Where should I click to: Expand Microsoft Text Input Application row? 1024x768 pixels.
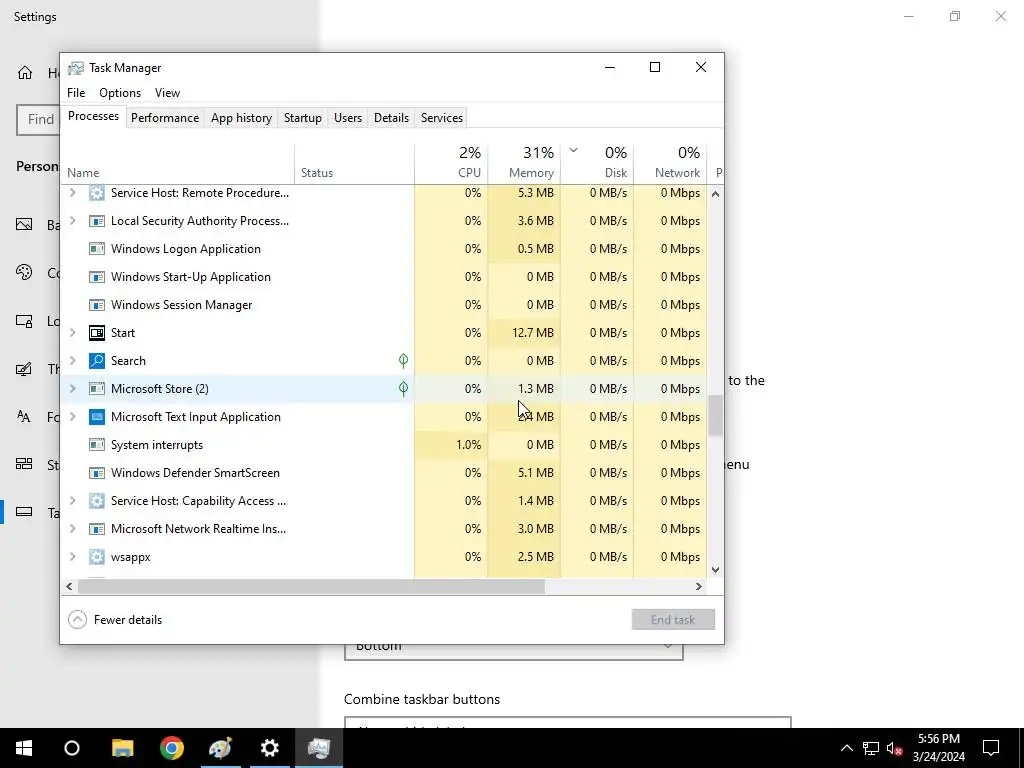point(72,417)
